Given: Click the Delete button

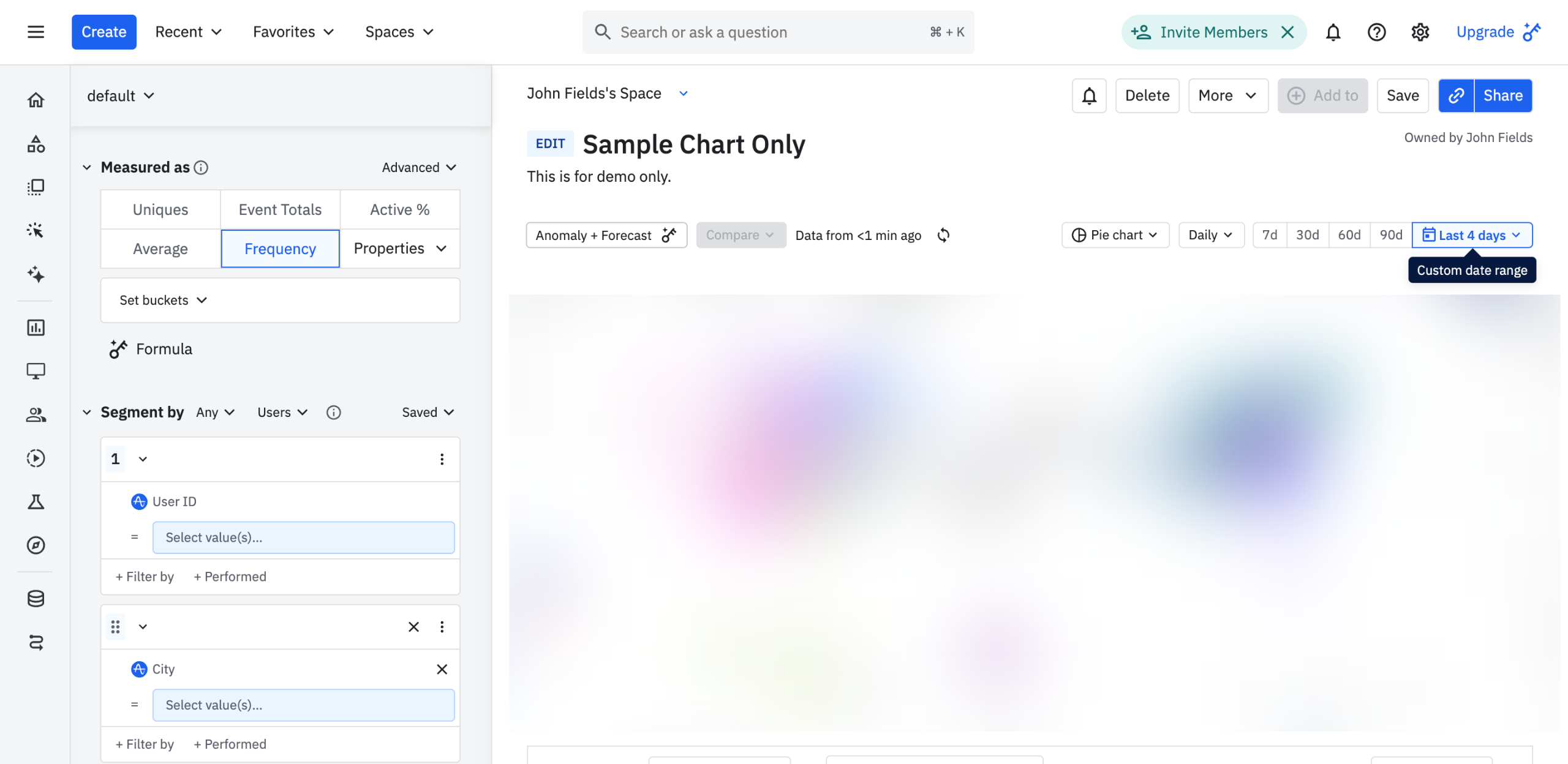Looking at the screenshot, I should tap(1147, 95).
